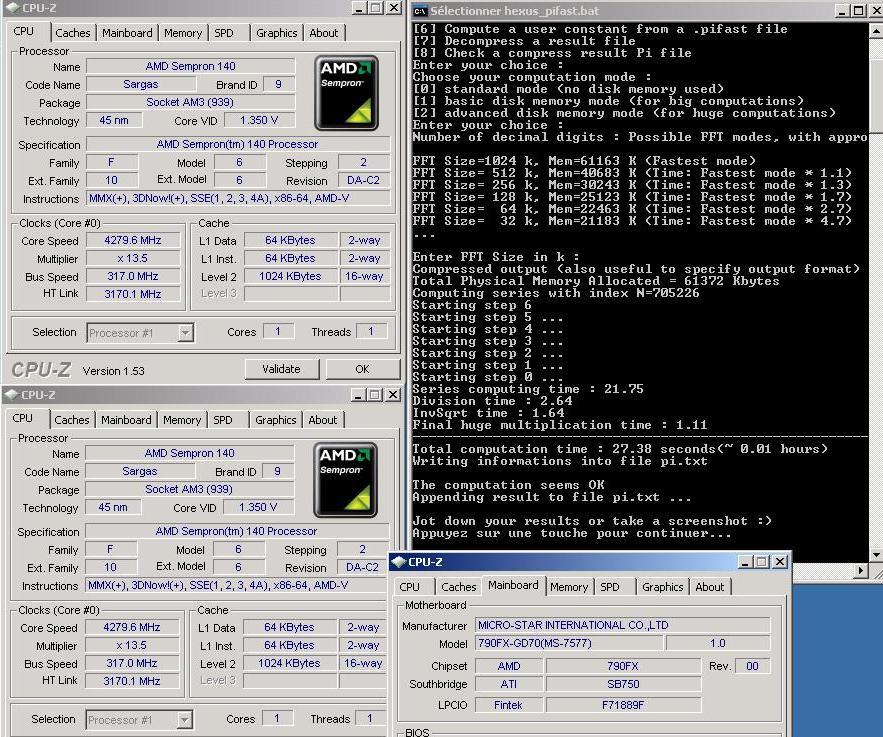Click Specification field in lower-left CPU-Z

[x=237, y=531]
